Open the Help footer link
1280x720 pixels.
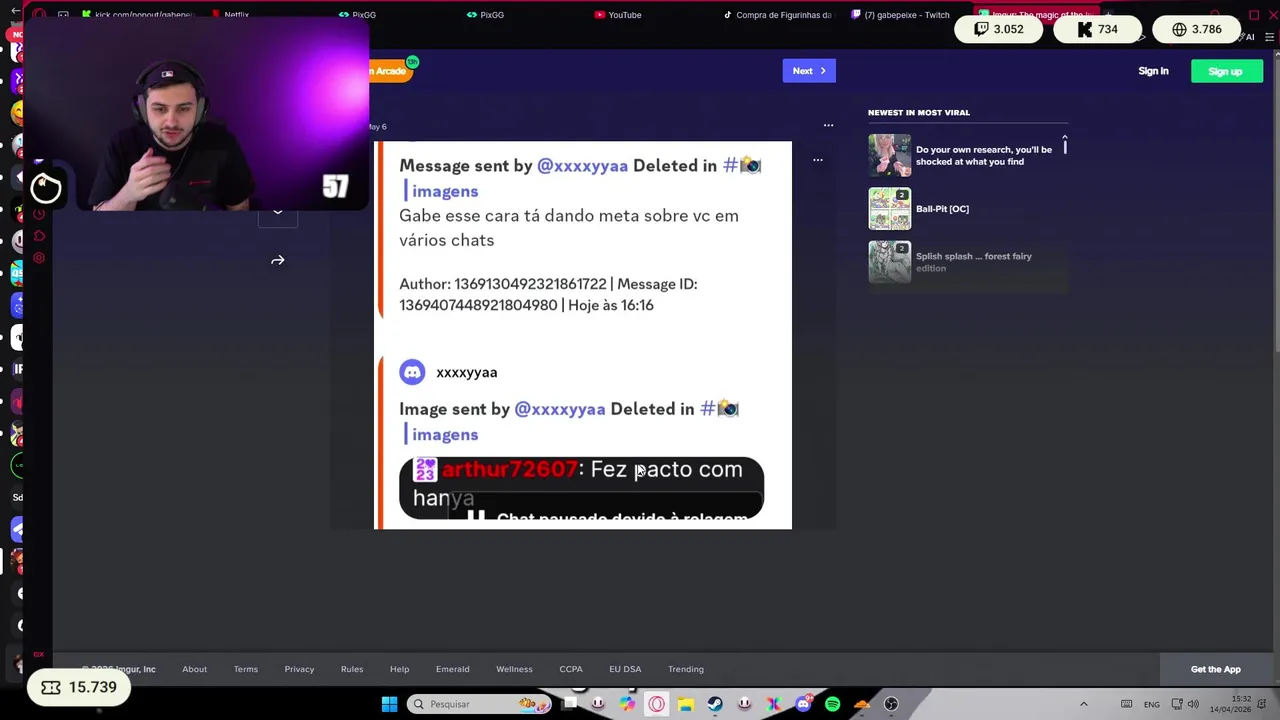point(399,669)
